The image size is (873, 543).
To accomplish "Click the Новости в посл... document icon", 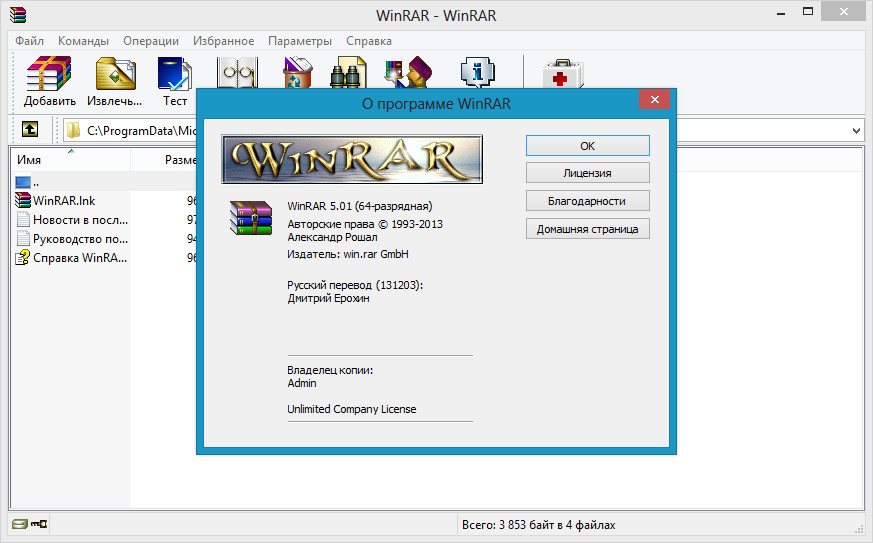I will [x=23, y=219].
